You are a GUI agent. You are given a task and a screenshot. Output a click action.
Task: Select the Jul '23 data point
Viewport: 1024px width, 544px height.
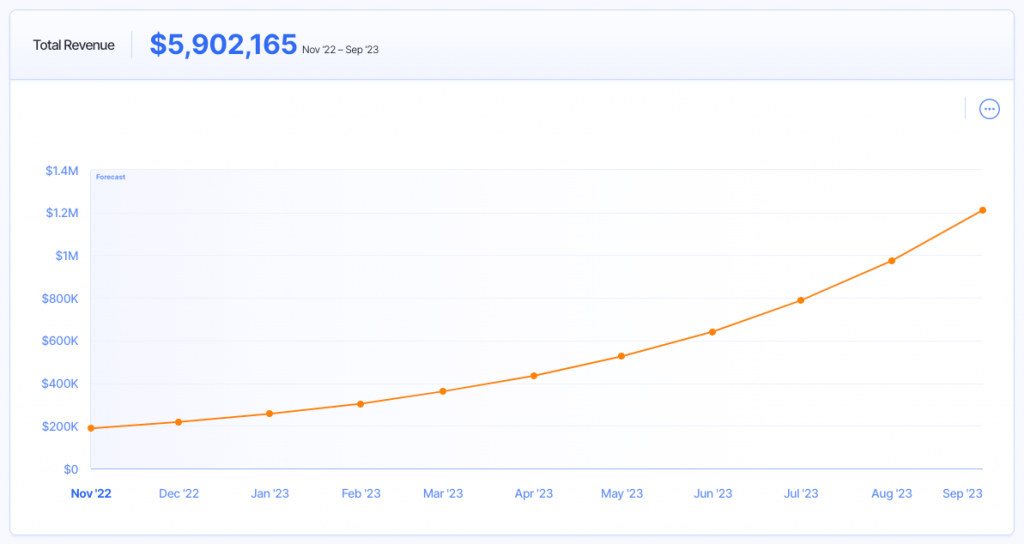[x=801, y=300]
